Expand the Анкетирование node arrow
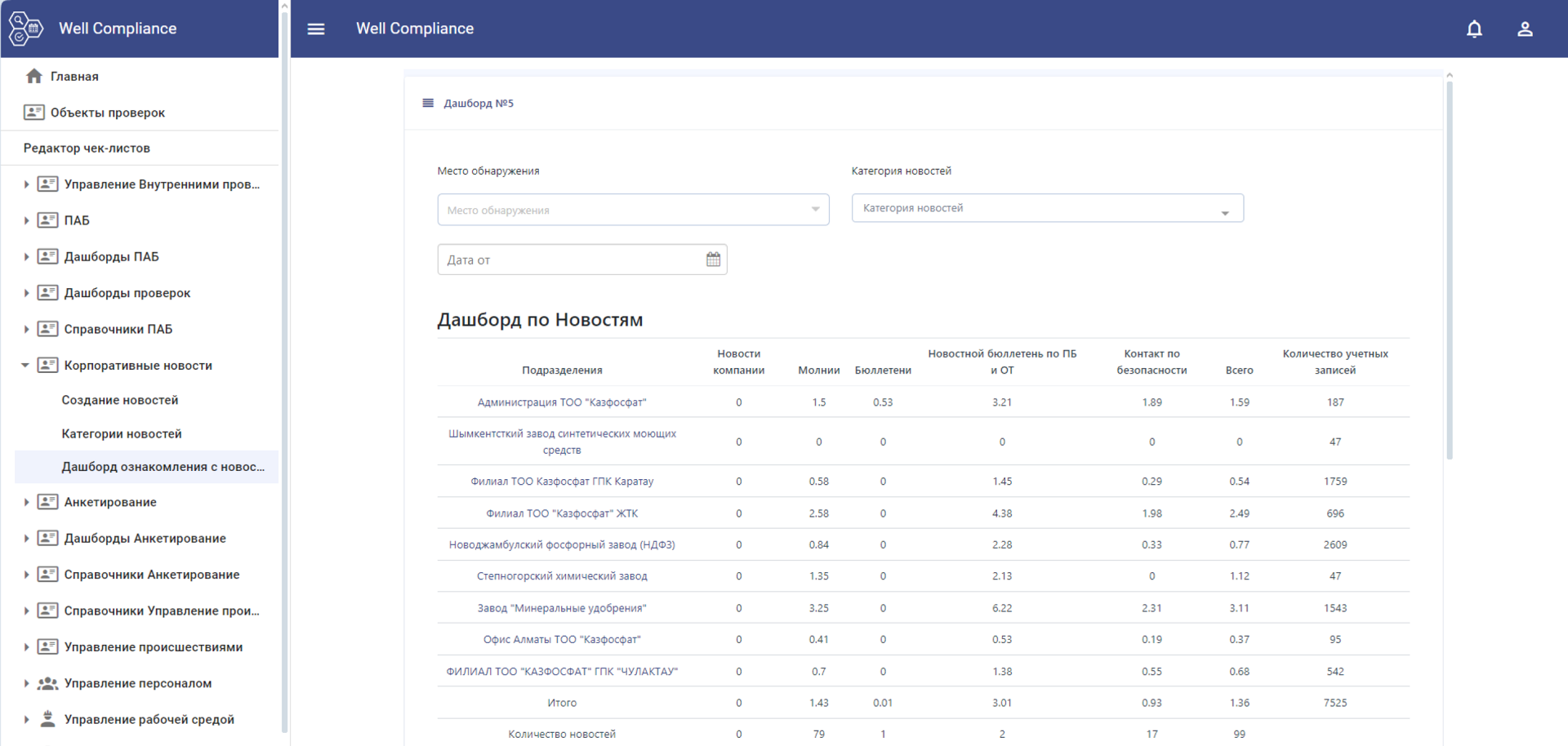Screen dimensions: 1568x746 (x=26, y=502)
